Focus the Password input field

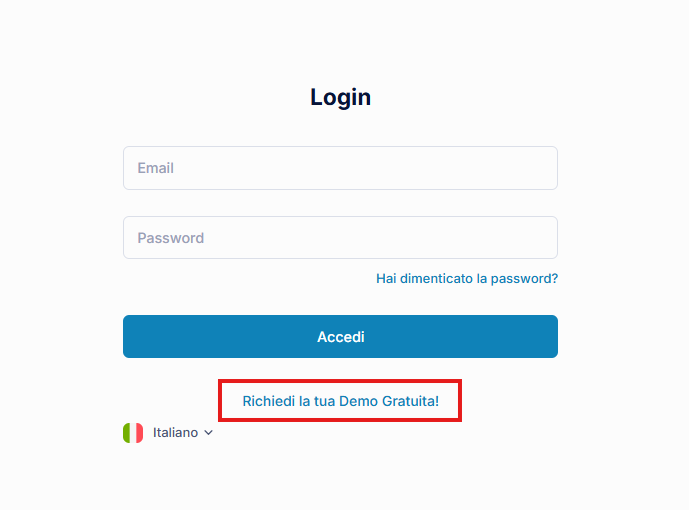(340, 238)
